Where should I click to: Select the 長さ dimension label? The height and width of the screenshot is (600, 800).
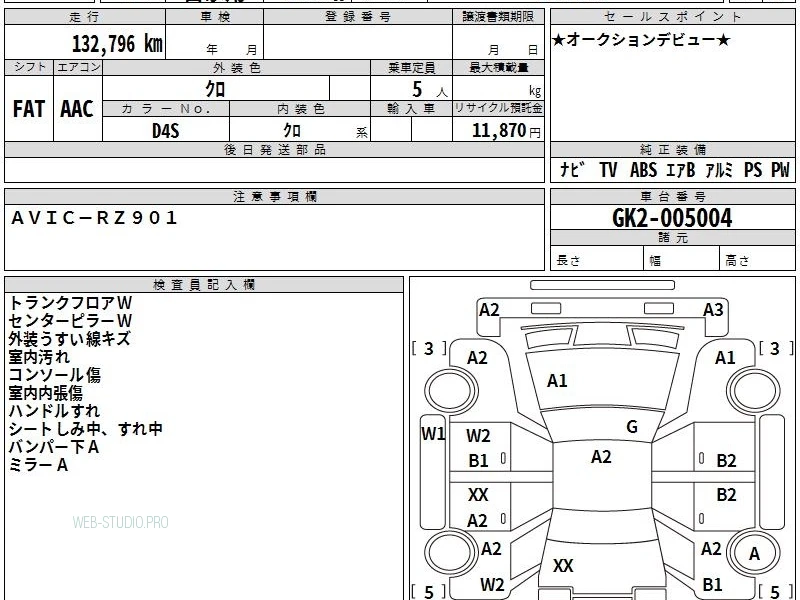click(x=568, y=260)
